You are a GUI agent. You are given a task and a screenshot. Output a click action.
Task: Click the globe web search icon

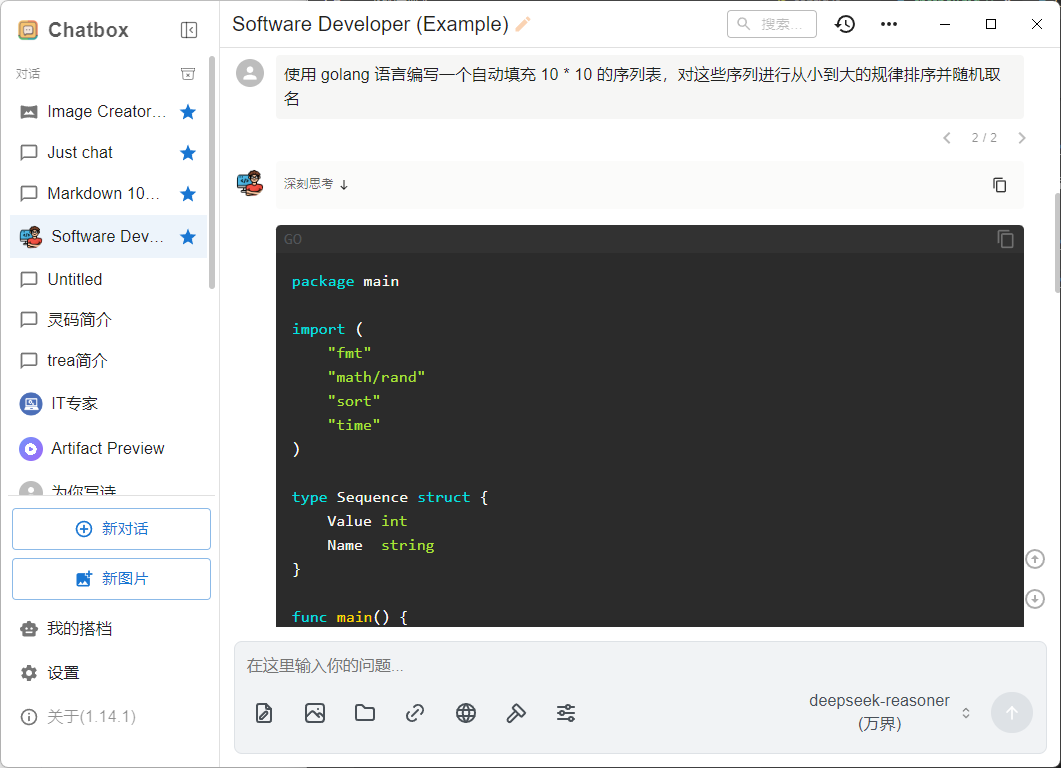(x=466, y=713)
